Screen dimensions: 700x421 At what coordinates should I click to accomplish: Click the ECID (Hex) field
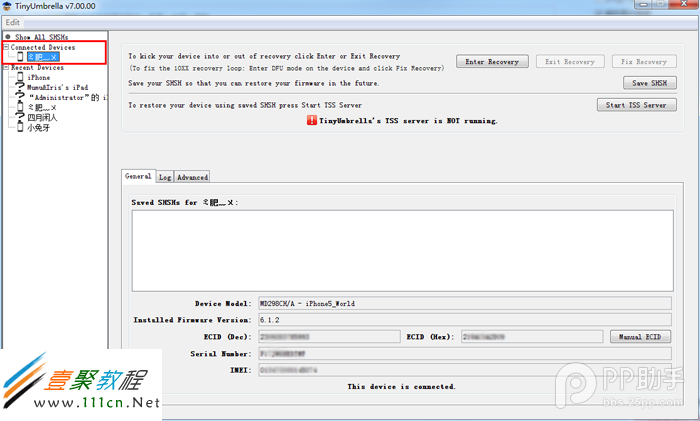point(532,337)
